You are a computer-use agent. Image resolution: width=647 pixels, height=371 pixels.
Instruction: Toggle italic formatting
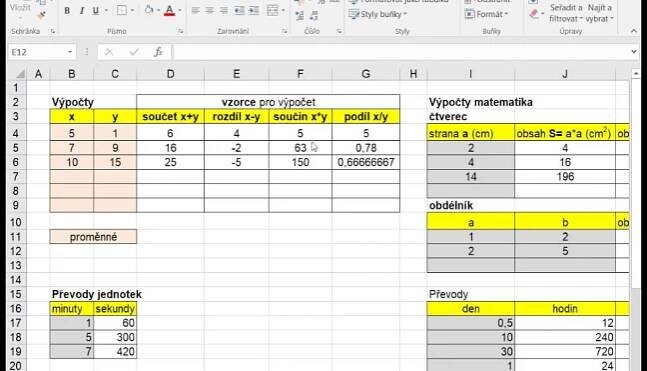(82, 11)
